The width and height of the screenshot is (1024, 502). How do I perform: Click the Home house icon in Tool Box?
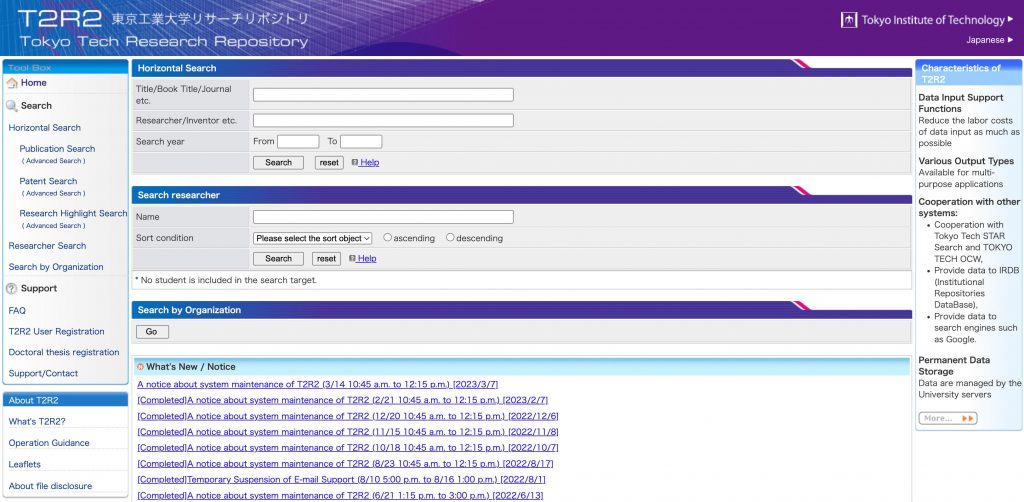coord(12,83)
